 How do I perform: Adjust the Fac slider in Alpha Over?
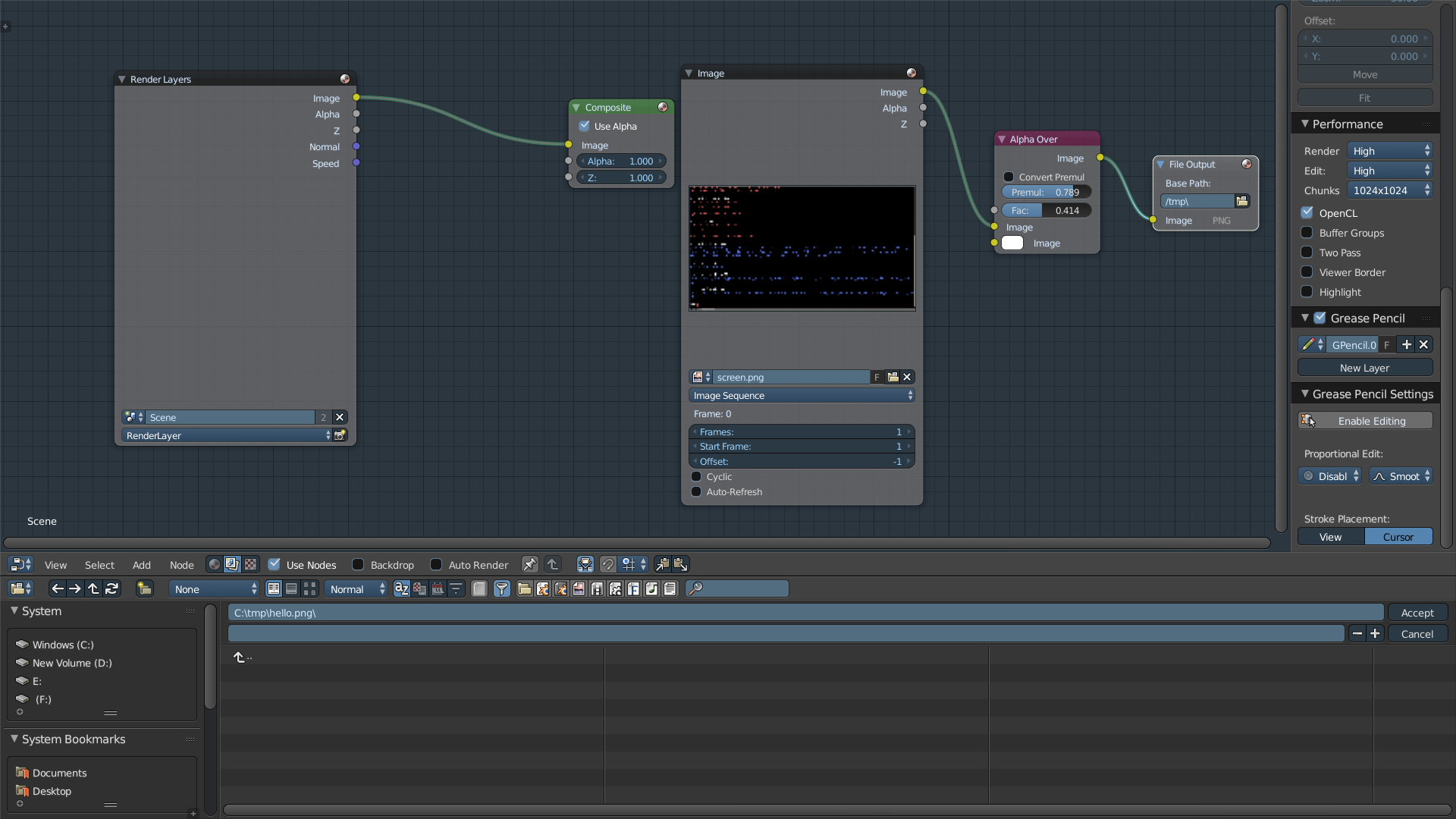tap(1046, 210)
